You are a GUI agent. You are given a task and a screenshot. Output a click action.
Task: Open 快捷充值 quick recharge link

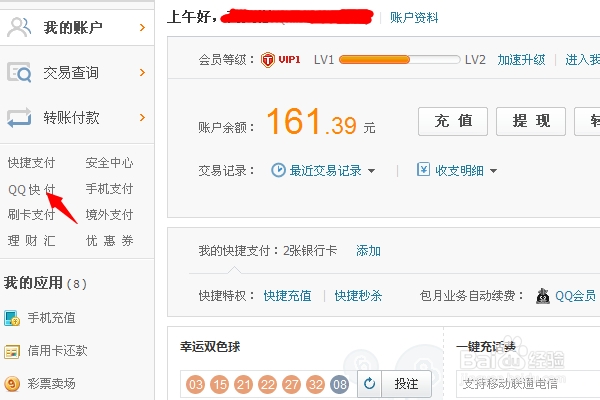click(x=287, y=296)
